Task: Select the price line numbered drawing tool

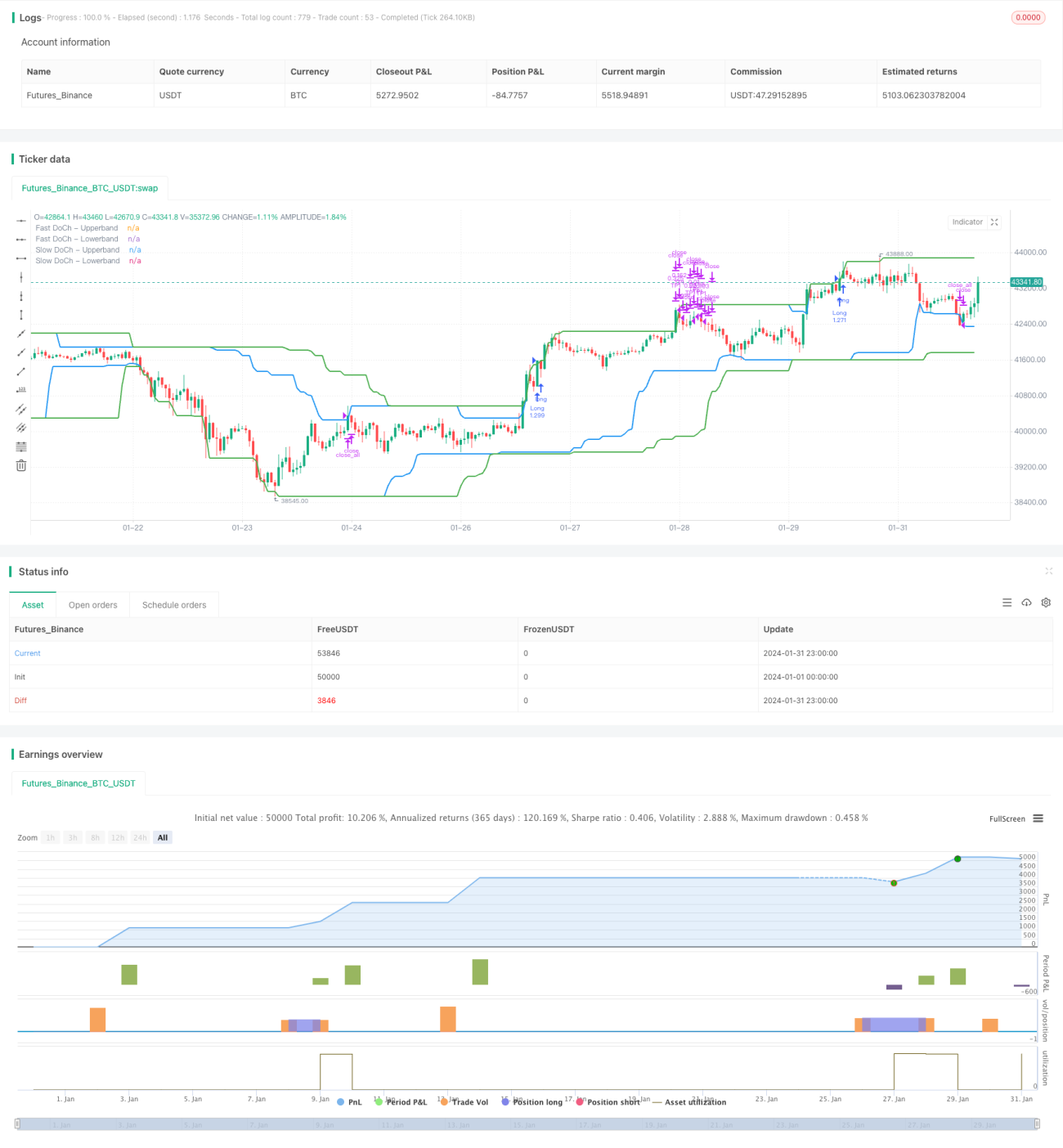Action: pos(21,390)
